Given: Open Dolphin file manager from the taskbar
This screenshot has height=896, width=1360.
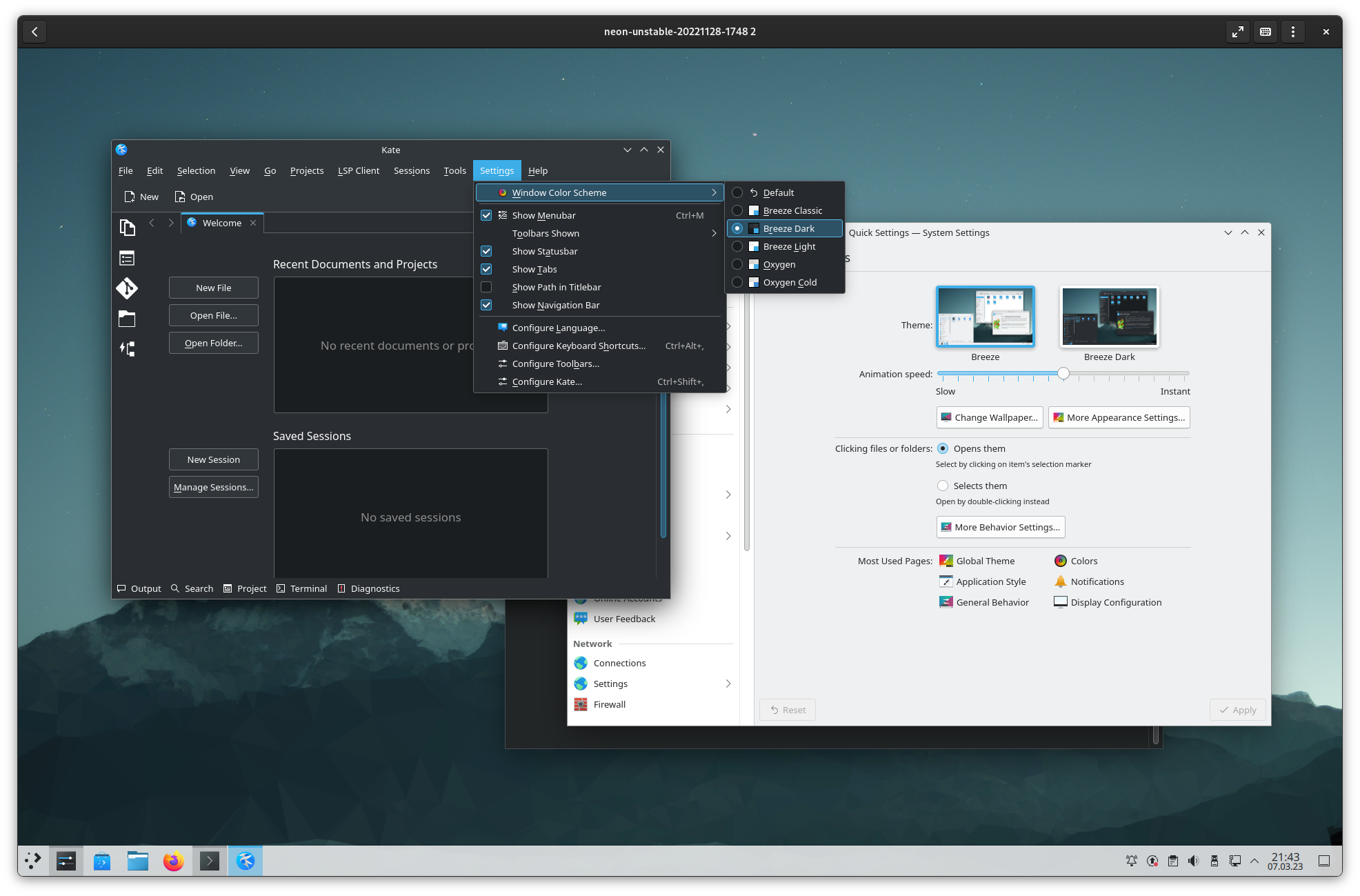Looking at the screenshot, I should click(138, 861).
